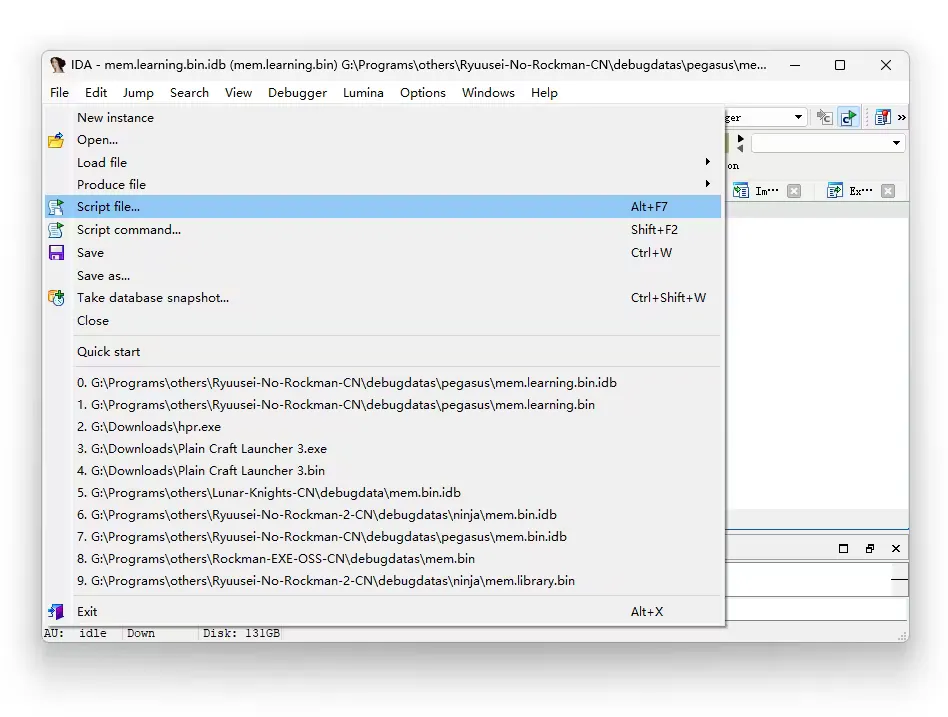Click the Imports tab window icon
This screenshot has height=717, width=948.
click(x=740, y=191)
